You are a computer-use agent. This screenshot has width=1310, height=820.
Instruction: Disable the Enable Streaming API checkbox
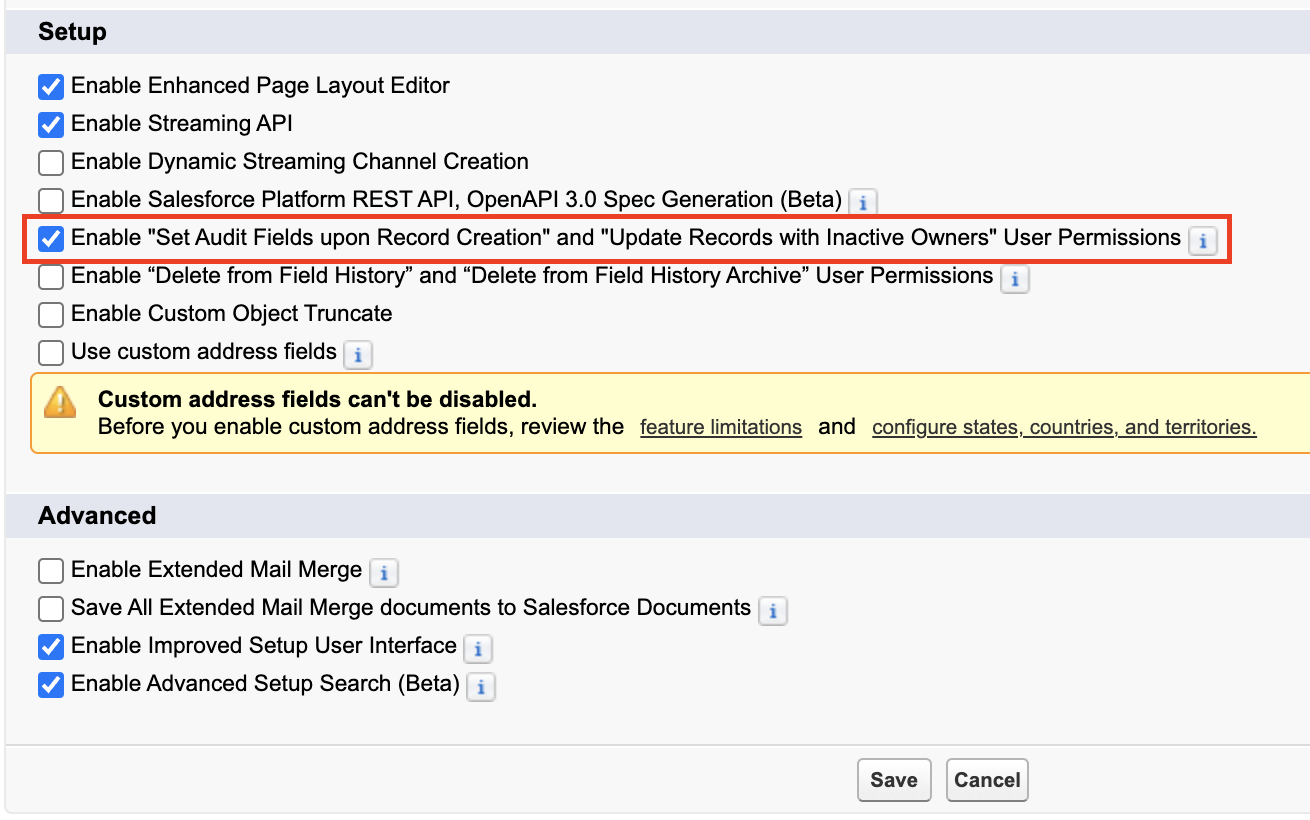[51, 125]
